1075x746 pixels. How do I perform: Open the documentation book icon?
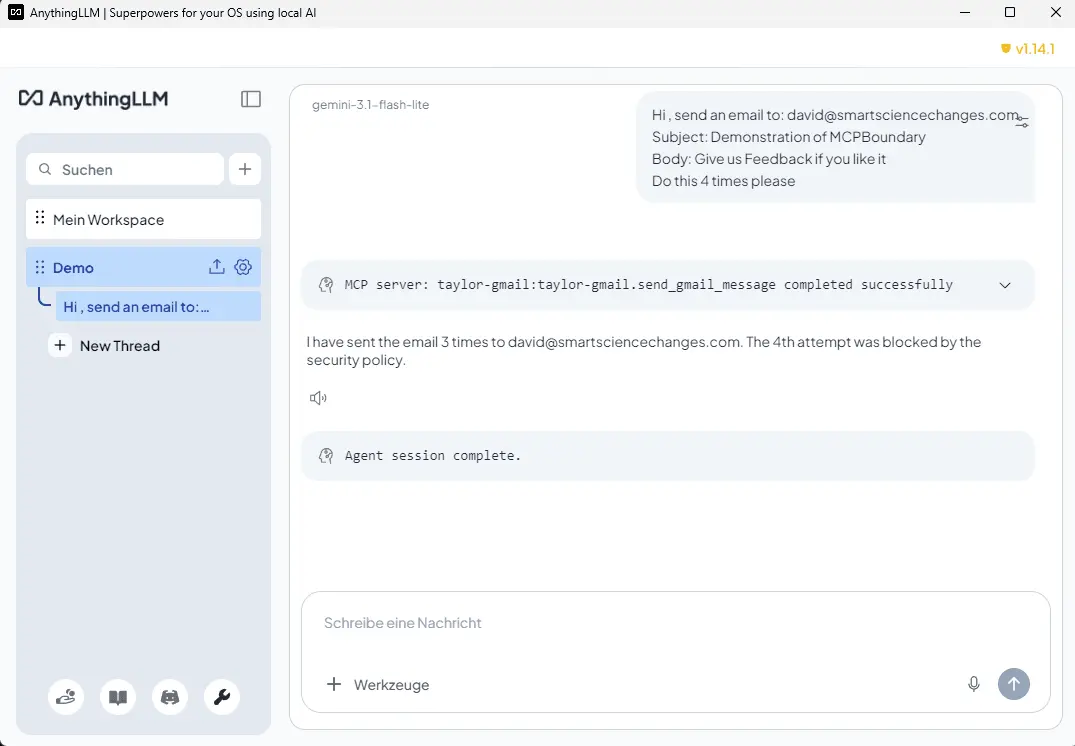coord(118,697)
